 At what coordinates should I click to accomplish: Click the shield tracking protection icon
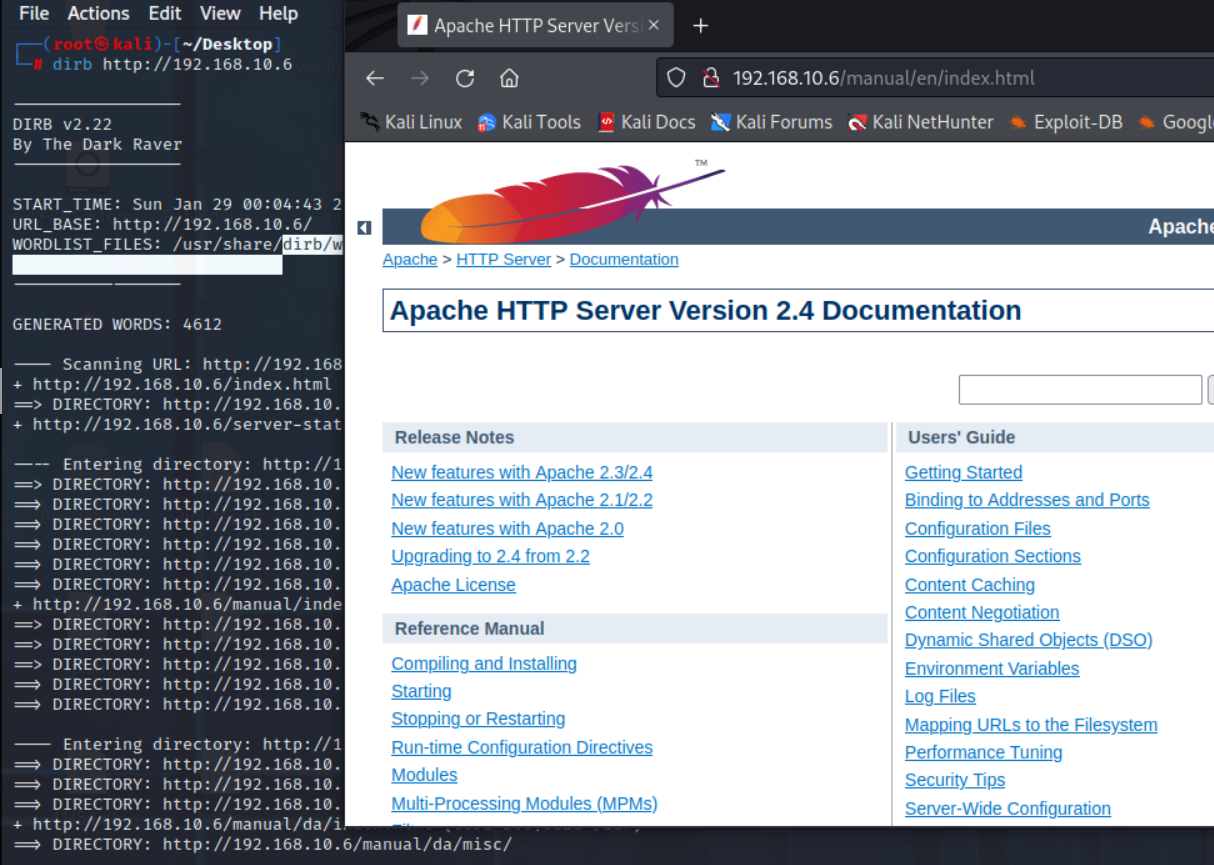pyautogui.click(x=676, y=78)
